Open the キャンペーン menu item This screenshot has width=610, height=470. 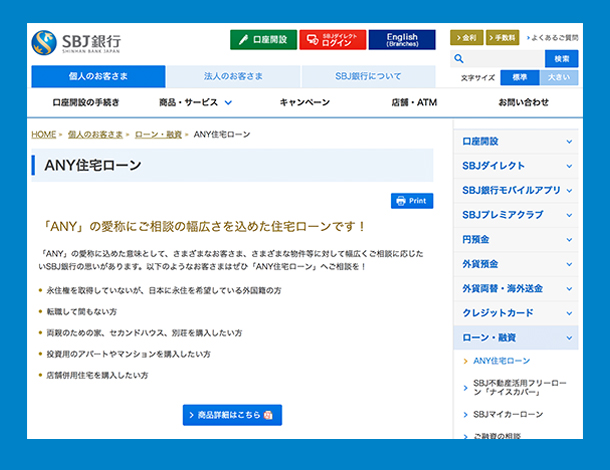pyautogui.click(x=305, y=102)
